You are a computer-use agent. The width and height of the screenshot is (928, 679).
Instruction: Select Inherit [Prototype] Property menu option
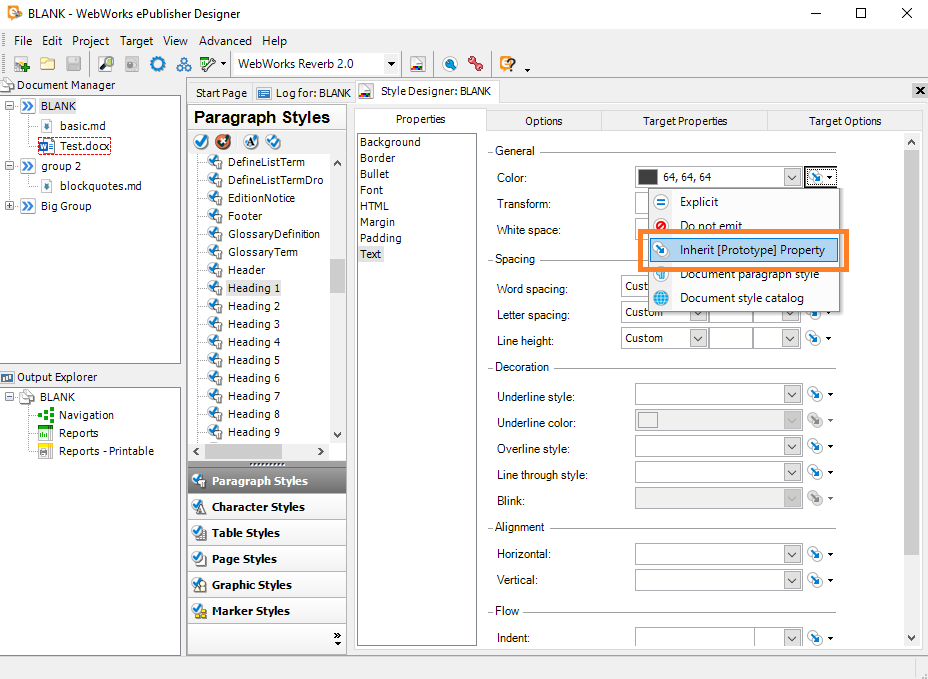pos(744,250)
